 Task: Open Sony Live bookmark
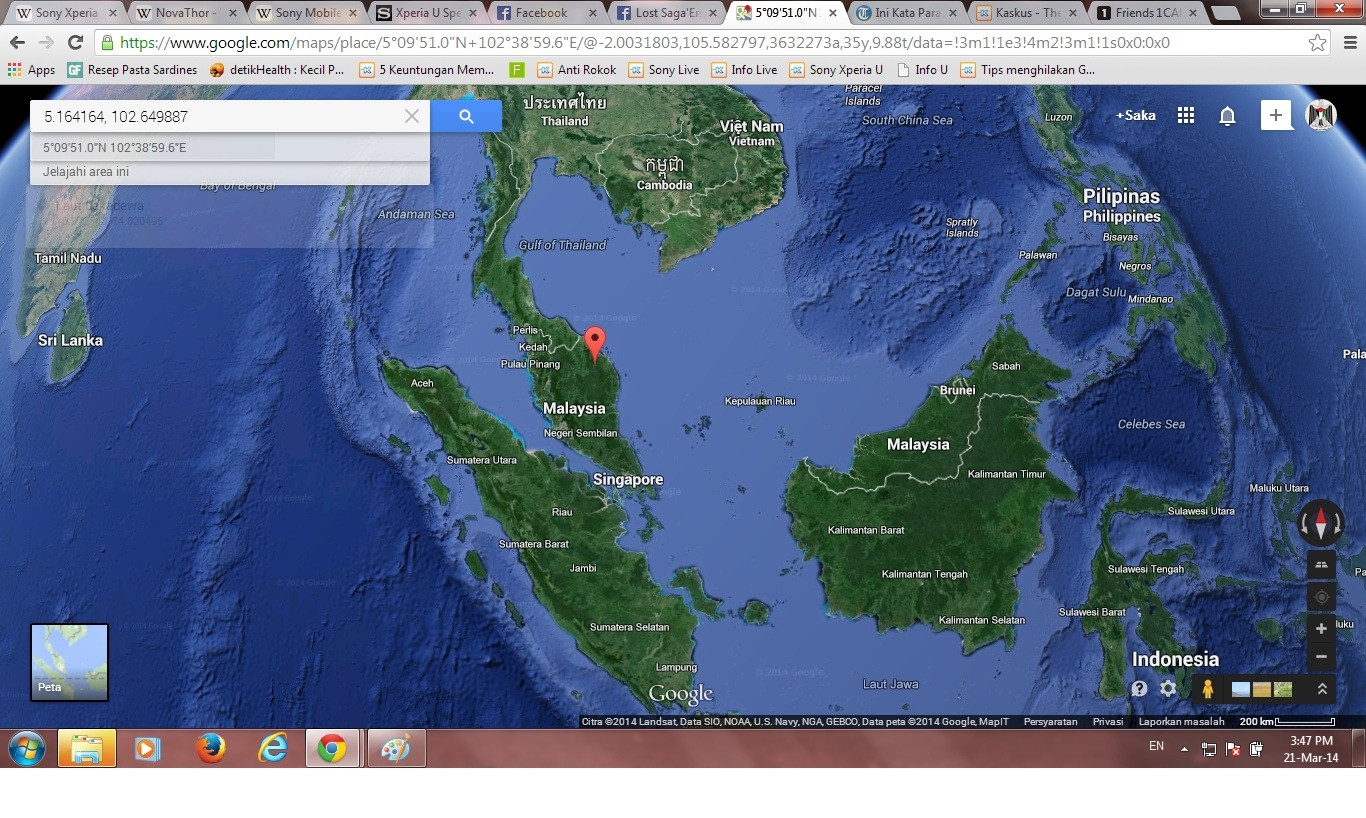coord(664,70)
